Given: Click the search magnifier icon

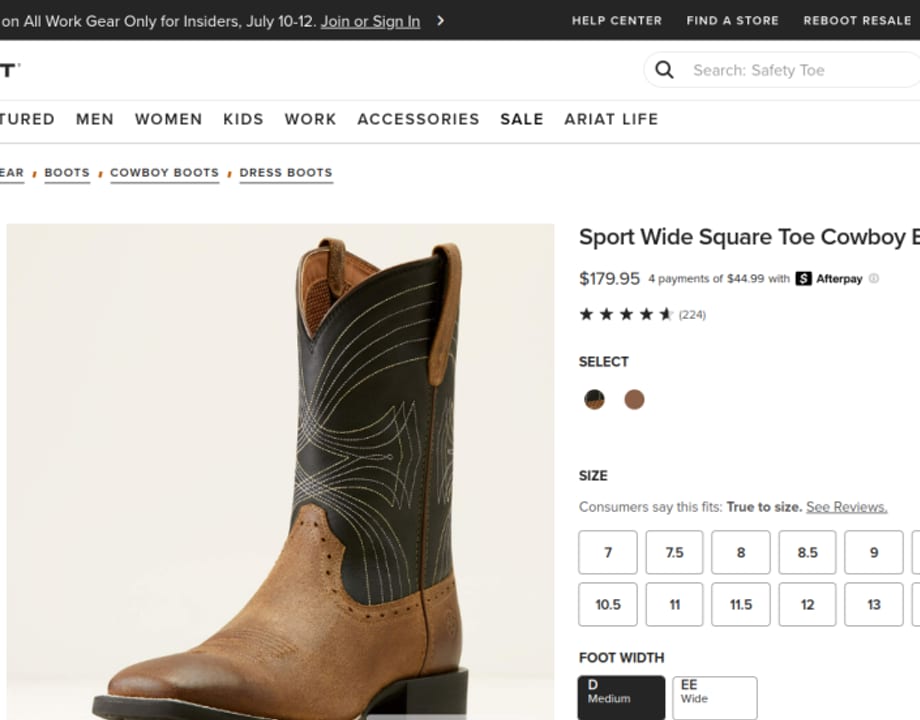Looking at the screenshot, I should (x=664, y=70).
